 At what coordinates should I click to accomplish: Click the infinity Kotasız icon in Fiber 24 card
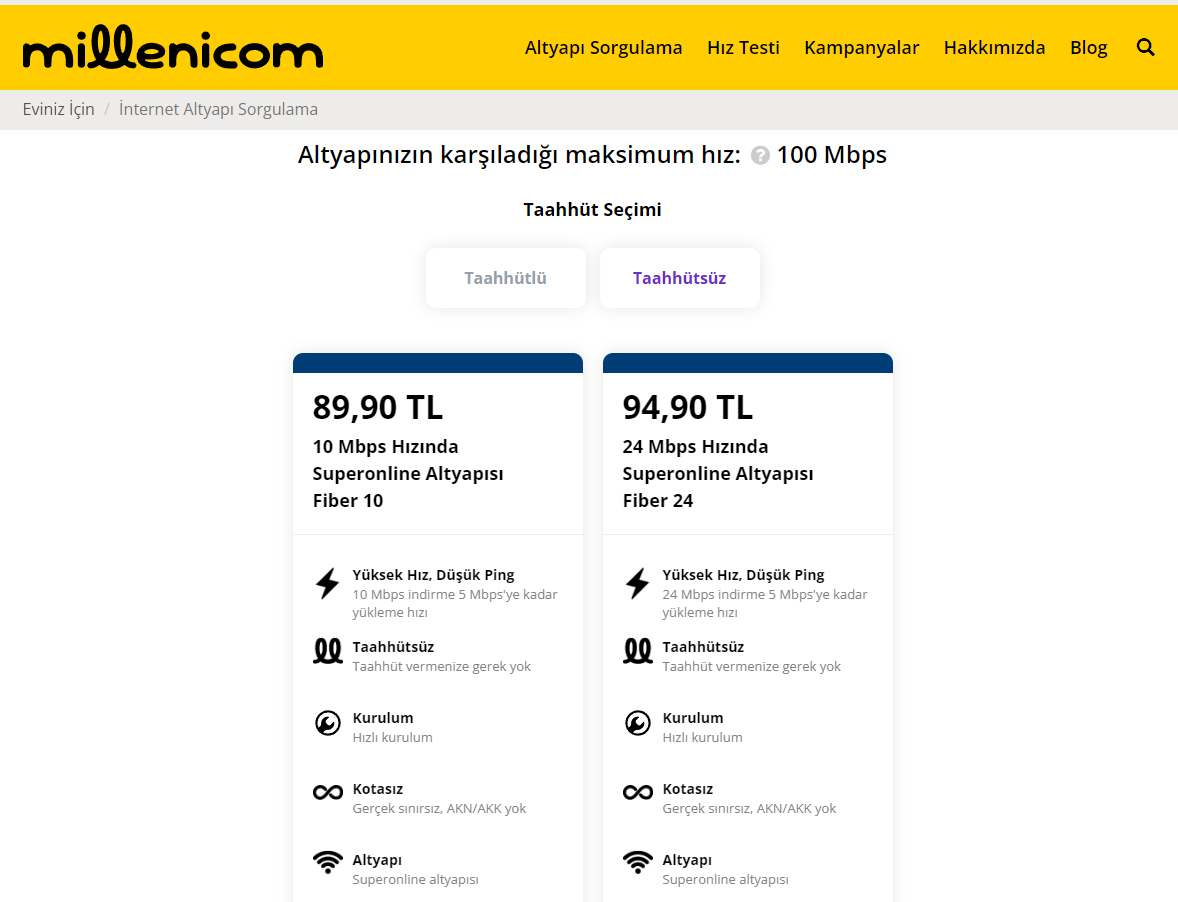(x=637, y=792)
